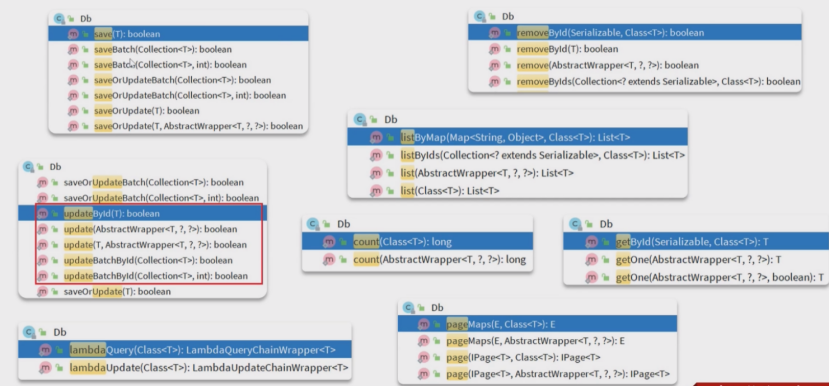Select lambdaQuery(Class<T>): LambdaQueryChainWrapper<T> entry
The width and height of the screenshot is (829, 387).
185,350
